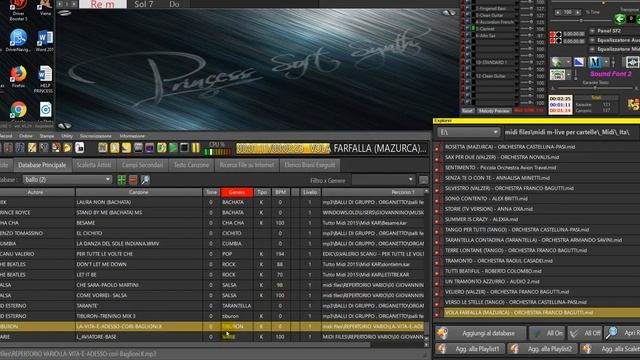
Task: Click Agg. alla Playlist2 button
Action: [542, 349]
